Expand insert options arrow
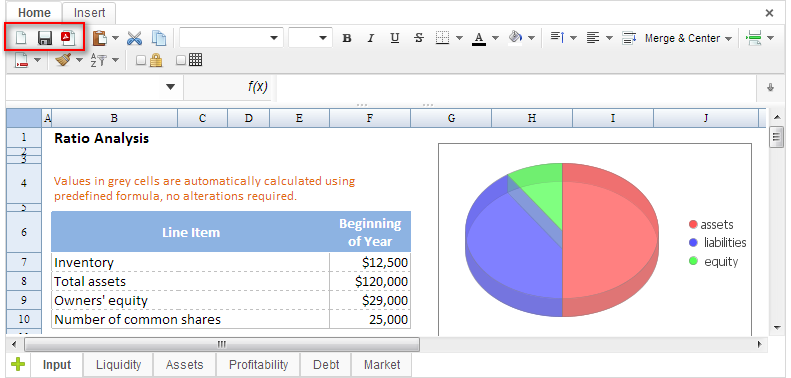791x378 pixels. click(770, 38)
